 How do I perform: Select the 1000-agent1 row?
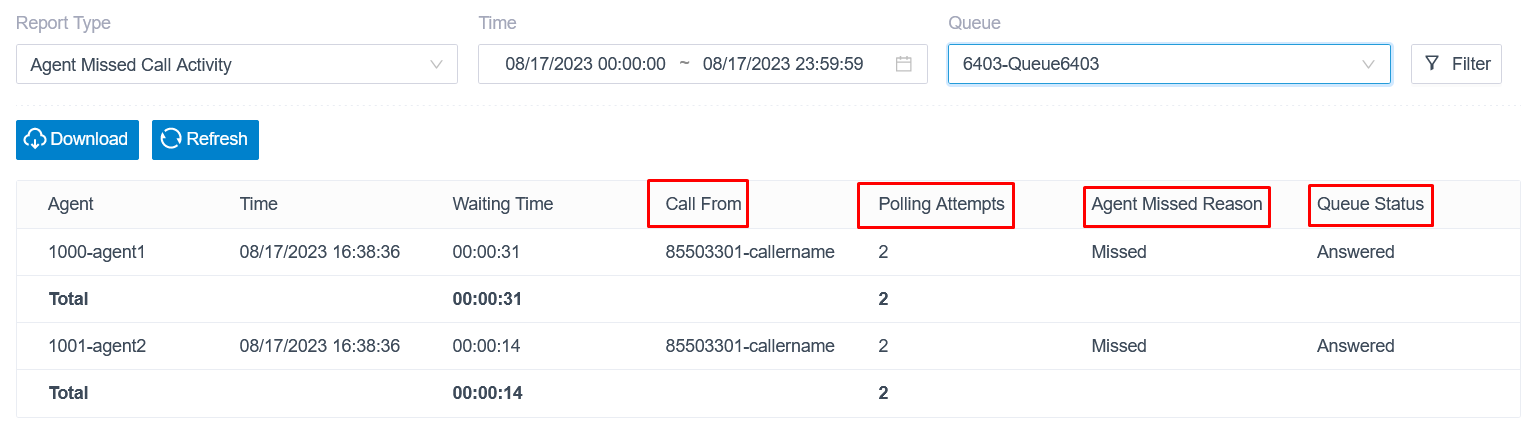click(x=768, y=252)
